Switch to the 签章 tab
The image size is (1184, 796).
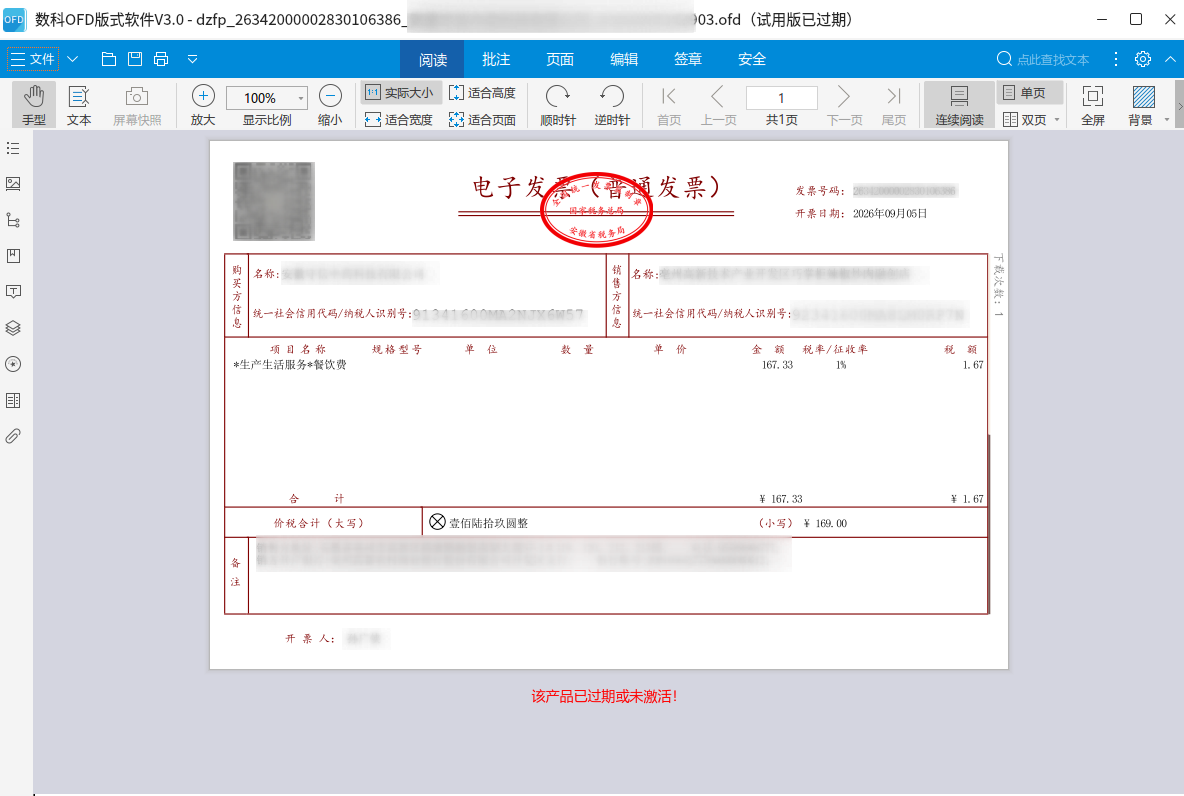(688, 59)
